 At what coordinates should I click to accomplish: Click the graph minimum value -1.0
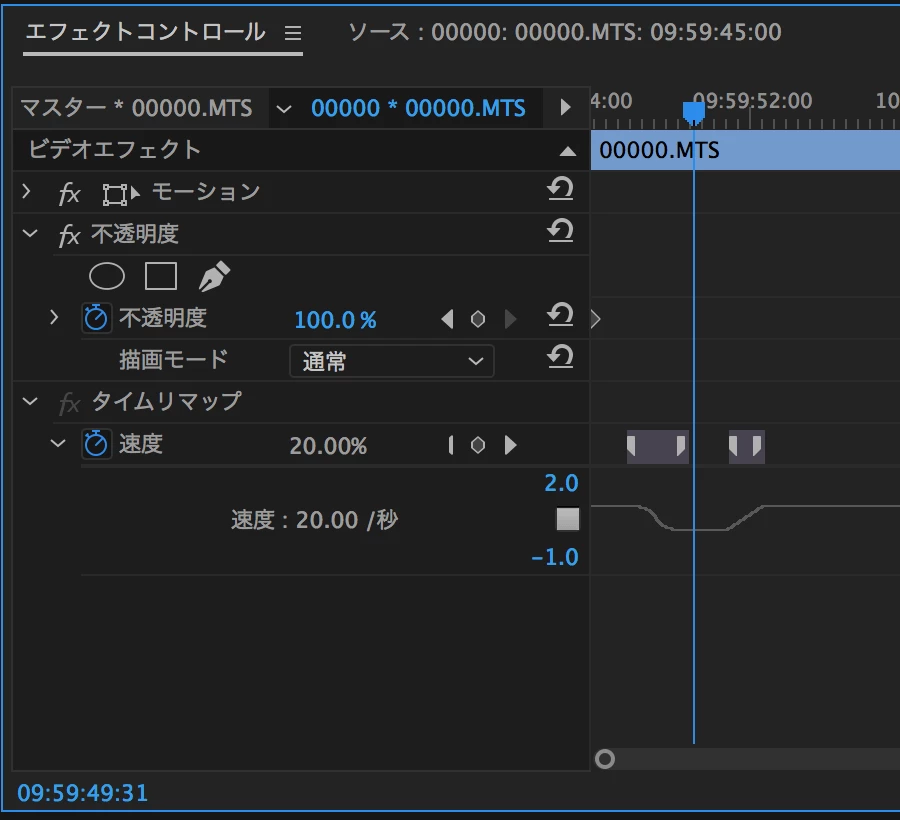(x=554, y=557)
